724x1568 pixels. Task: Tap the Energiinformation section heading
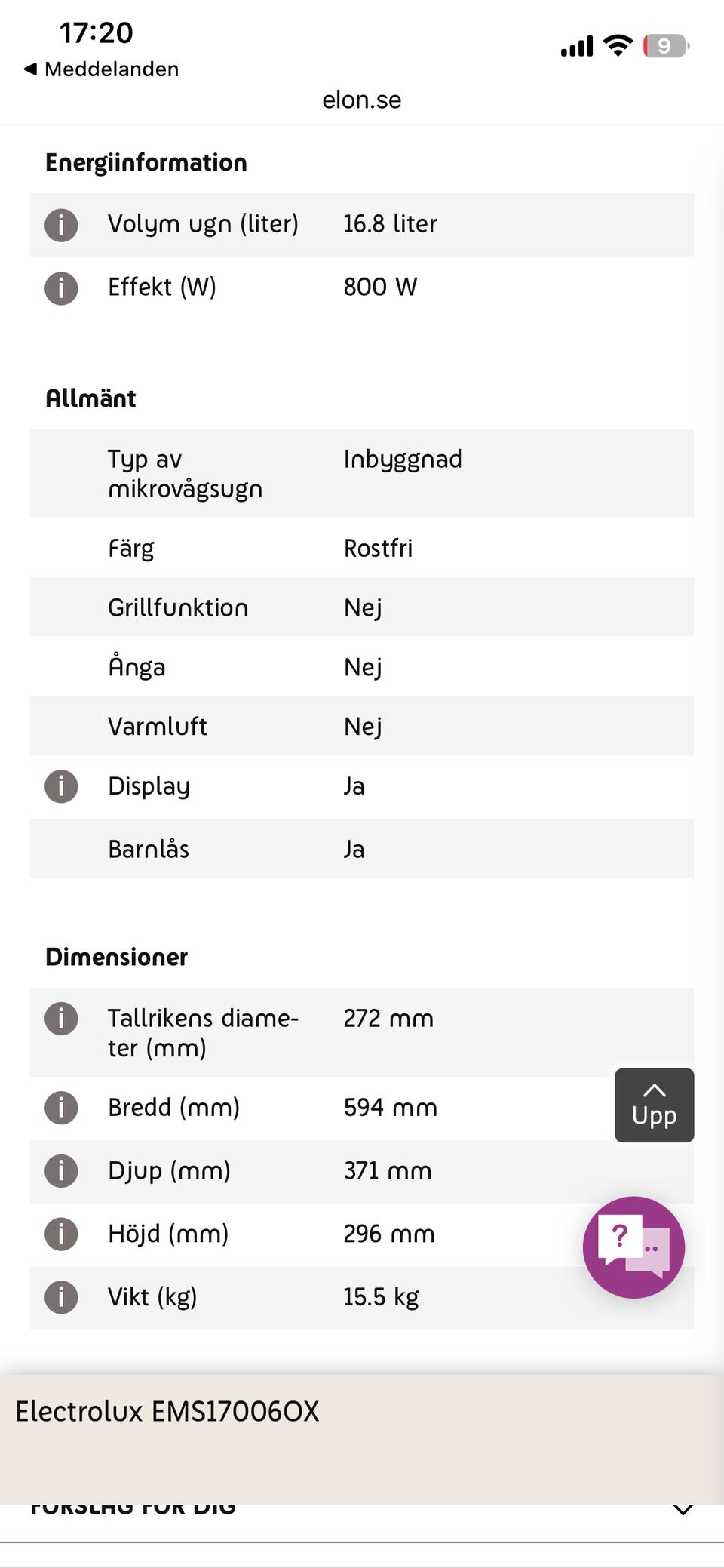[x=146, y=163]
